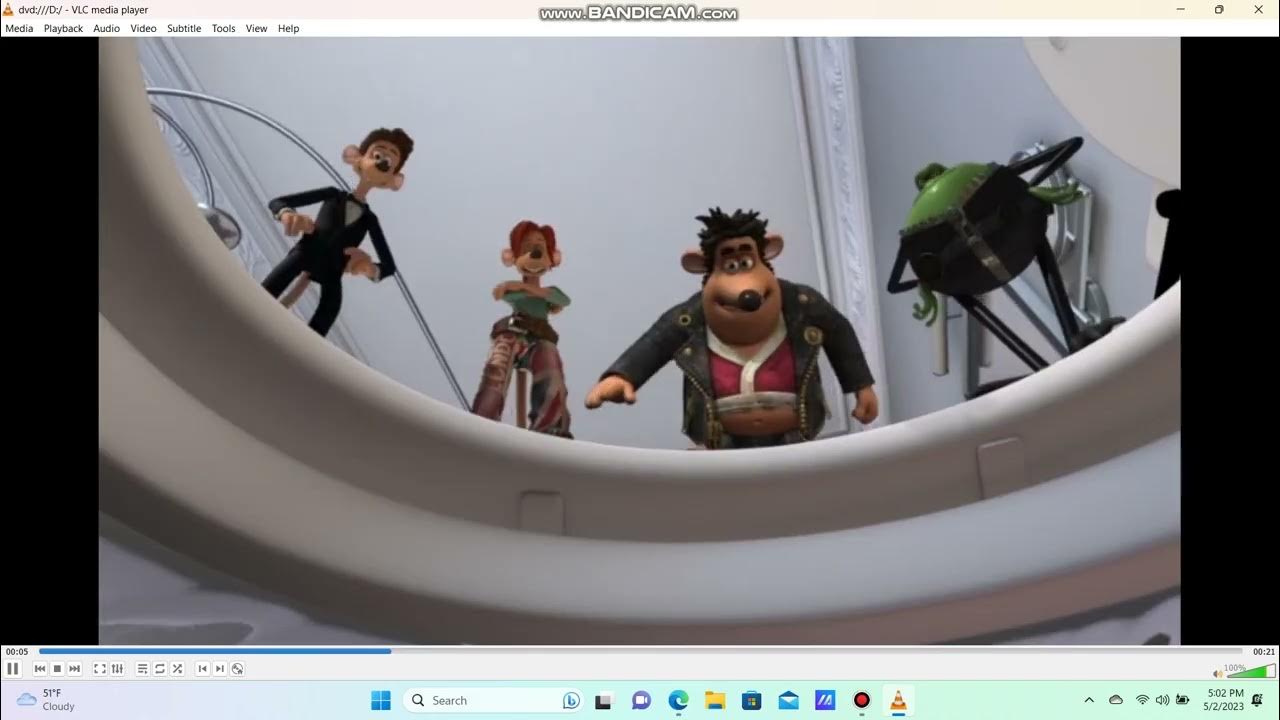Open system volume tray icon

(x=1162, y=700)
